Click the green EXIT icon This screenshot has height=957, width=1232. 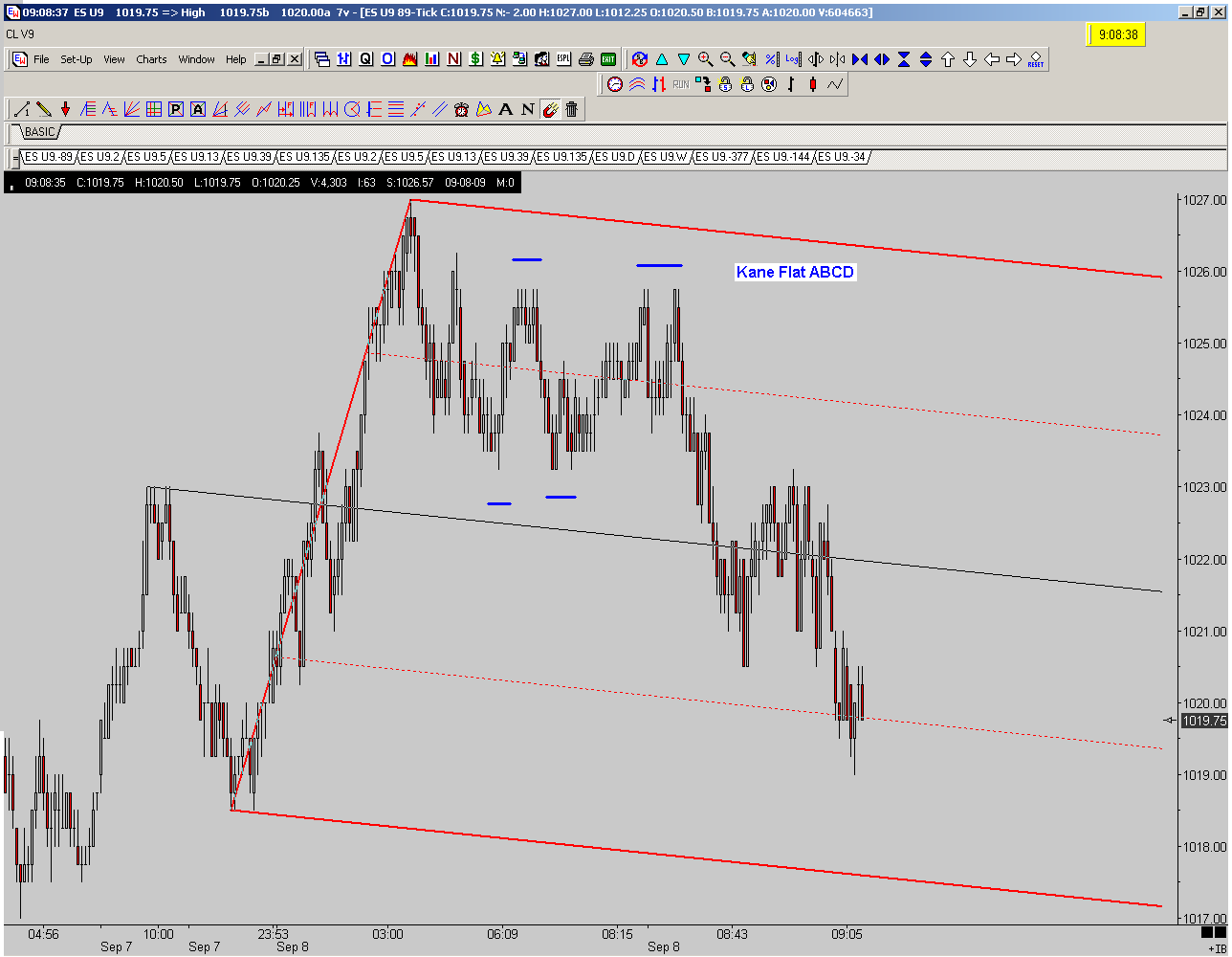[x=608, y=59]
